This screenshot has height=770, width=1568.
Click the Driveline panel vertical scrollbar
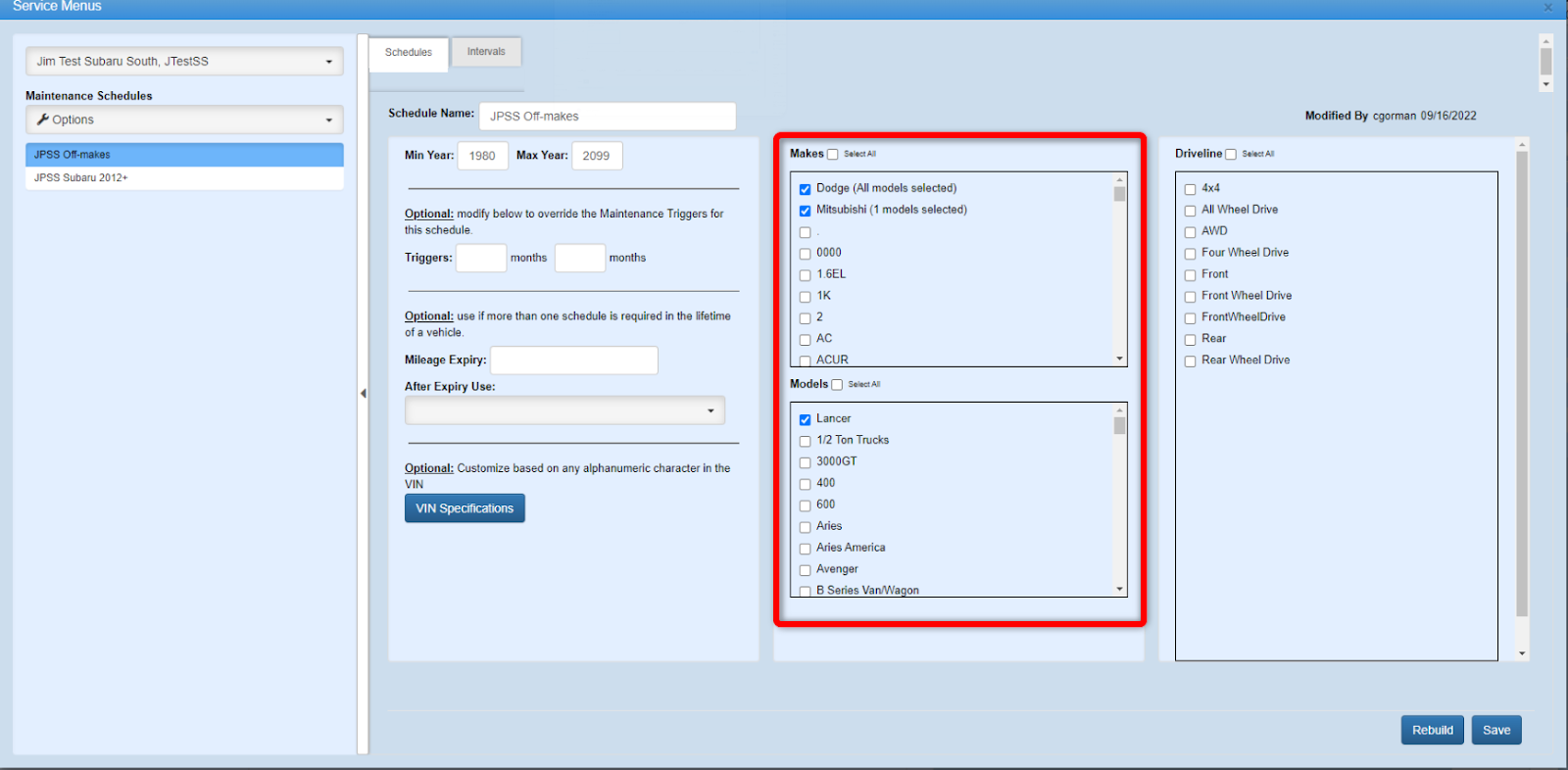[x=1522, y=392]
